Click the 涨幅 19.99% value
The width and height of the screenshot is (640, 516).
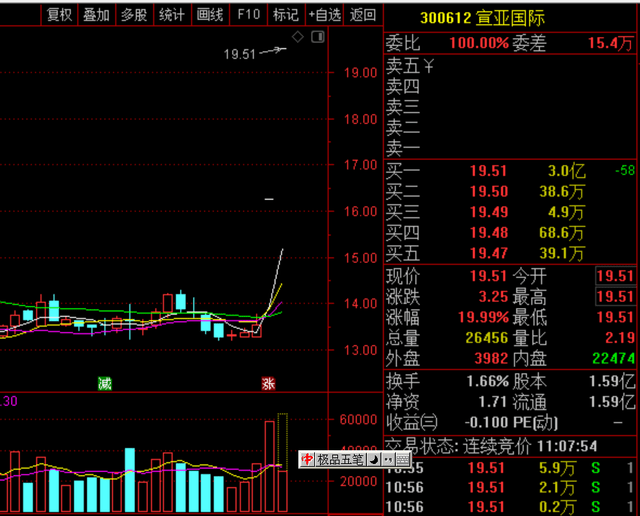[x=483, y=317]
